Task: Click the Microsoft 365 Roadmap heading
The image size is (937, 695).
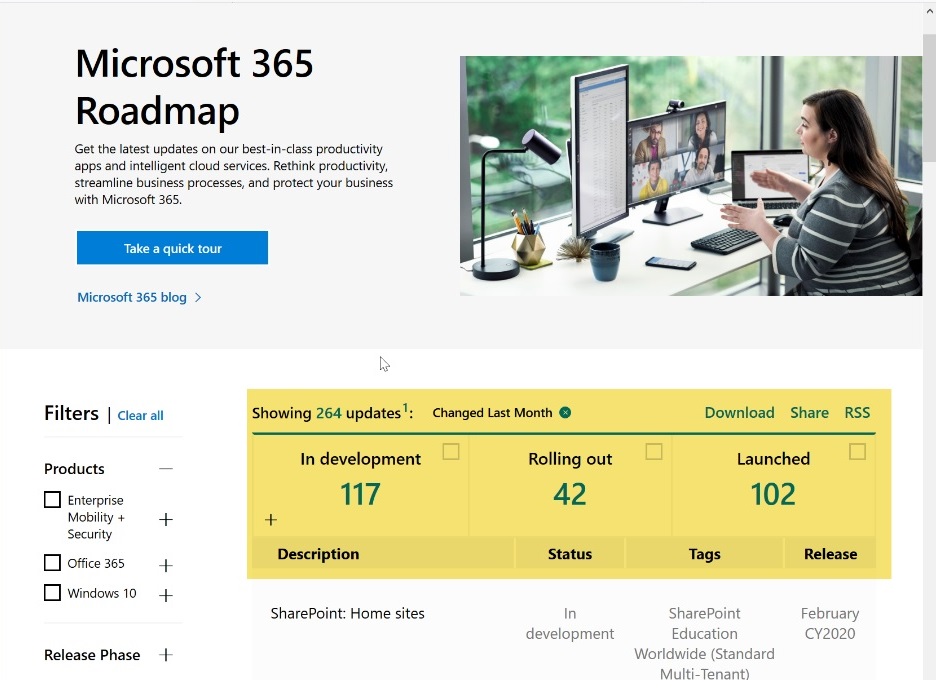Action: (x=194, y=87)
